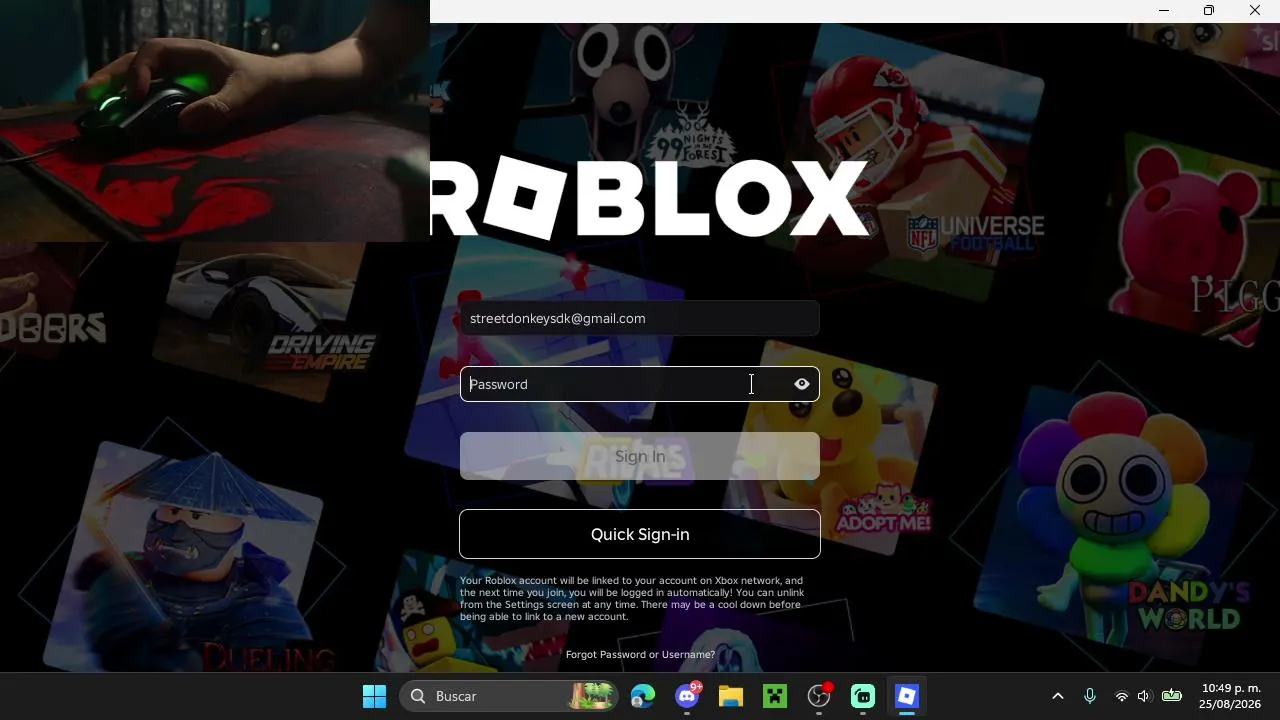The height and width of the screenshot is (720, 1280).
Task: Click the microphone icon in system tray
Action: coord(1090,696)
